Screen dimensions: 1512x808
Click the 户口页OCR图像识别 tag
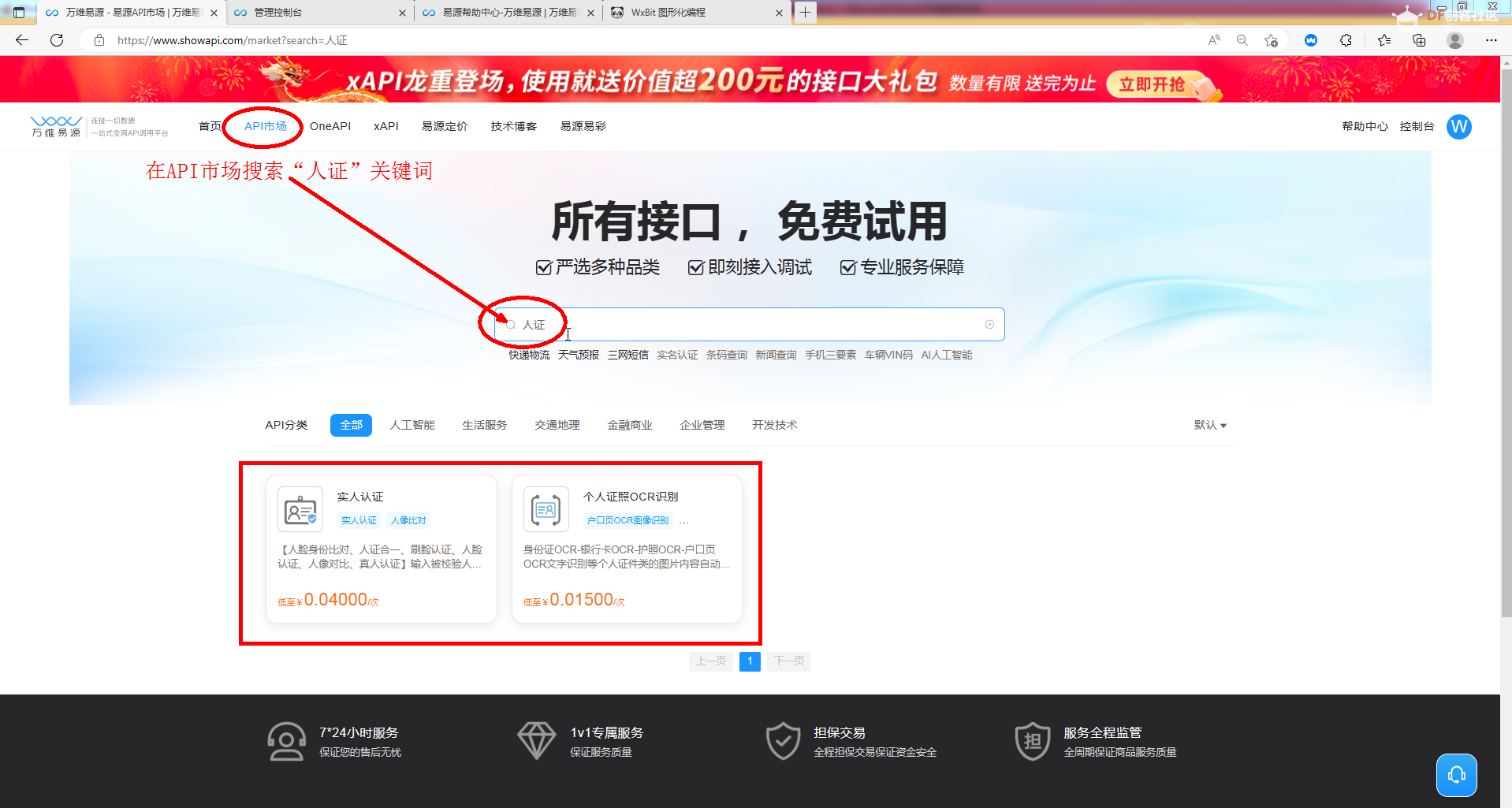point(628,520)
